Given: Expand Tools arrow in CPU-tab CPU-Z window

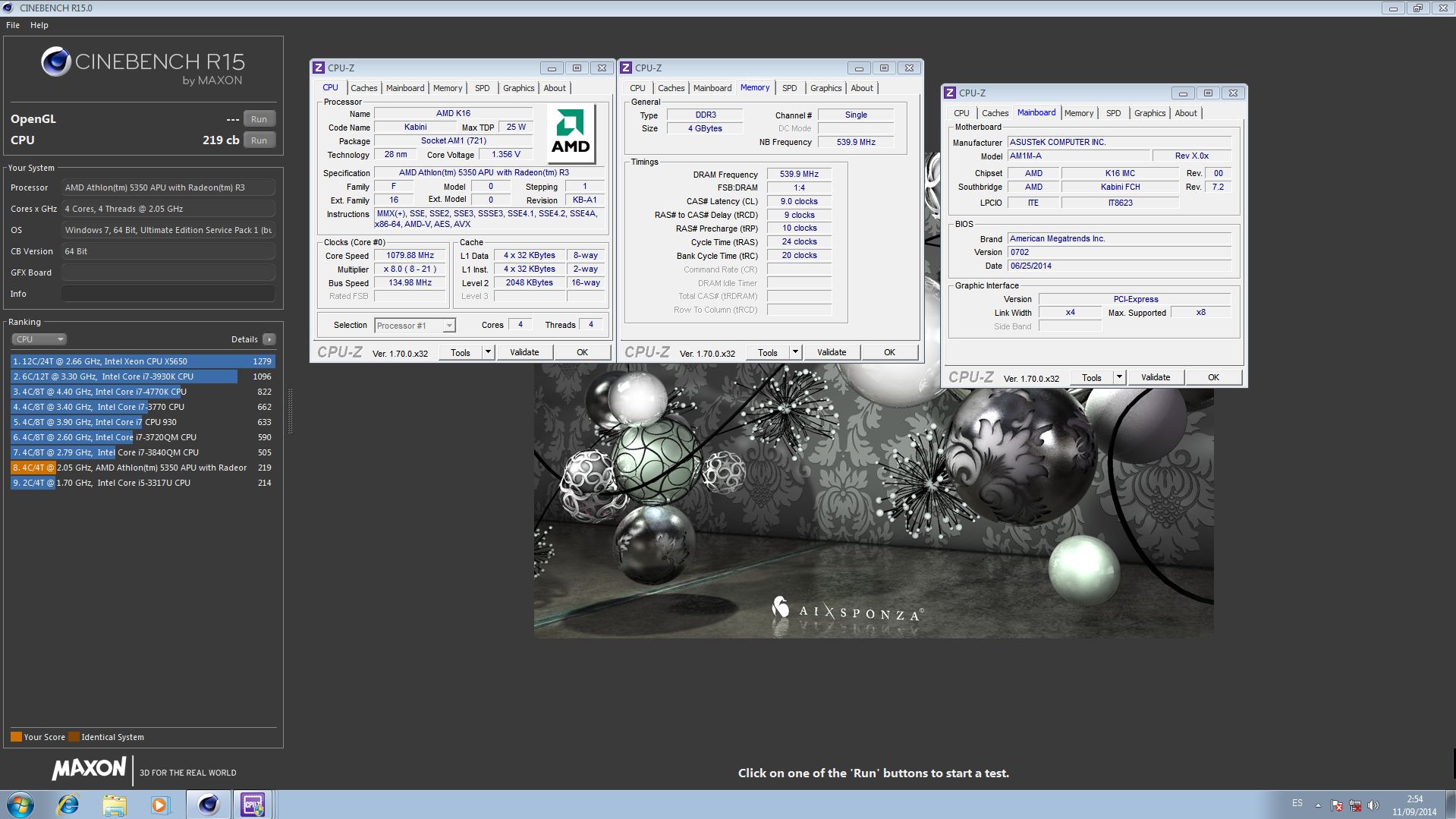Looking at the screenshot, I should coord(488,352).
